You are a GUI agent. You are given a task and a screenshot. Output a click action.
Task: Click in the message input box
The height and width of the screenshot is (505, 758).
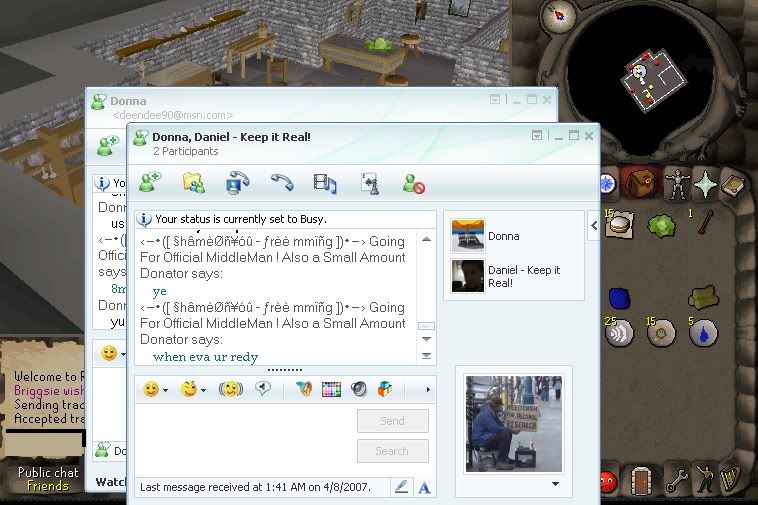pos(246,439)
